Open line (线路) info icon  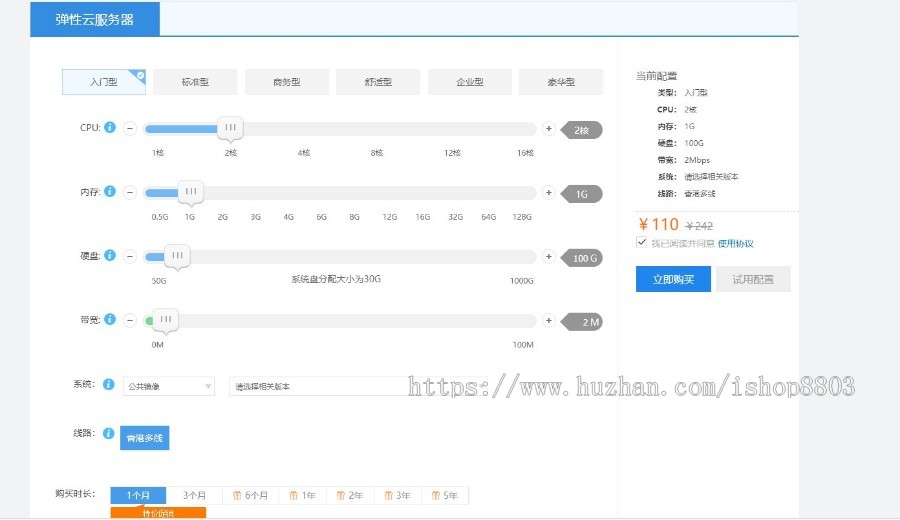(108, 433)
